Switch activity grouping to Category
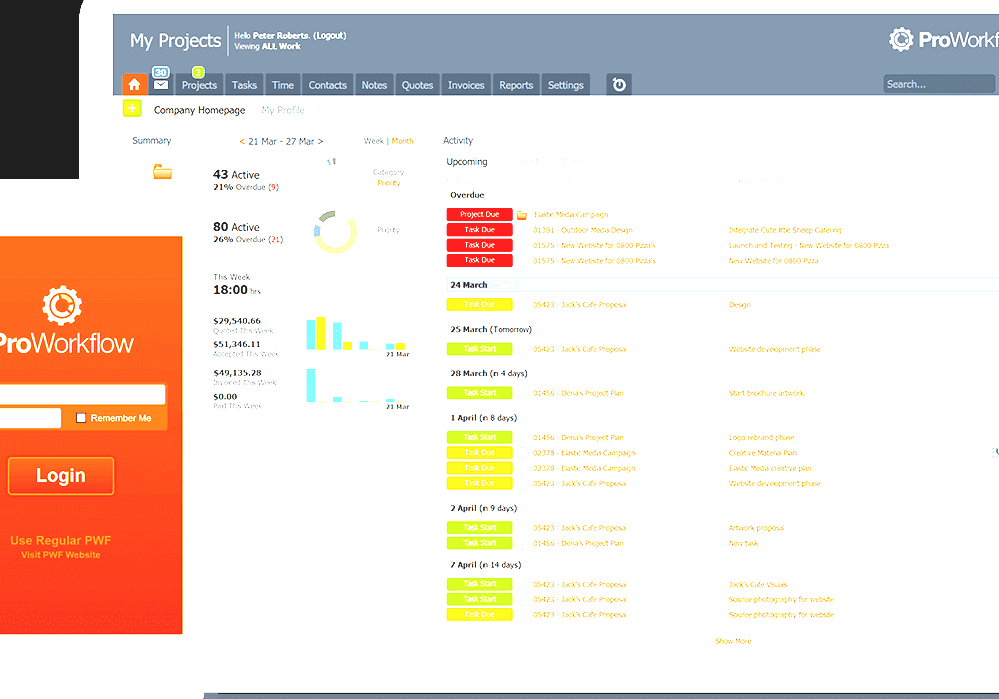This screenshot has width=999, height=699. tap(389, 171)
